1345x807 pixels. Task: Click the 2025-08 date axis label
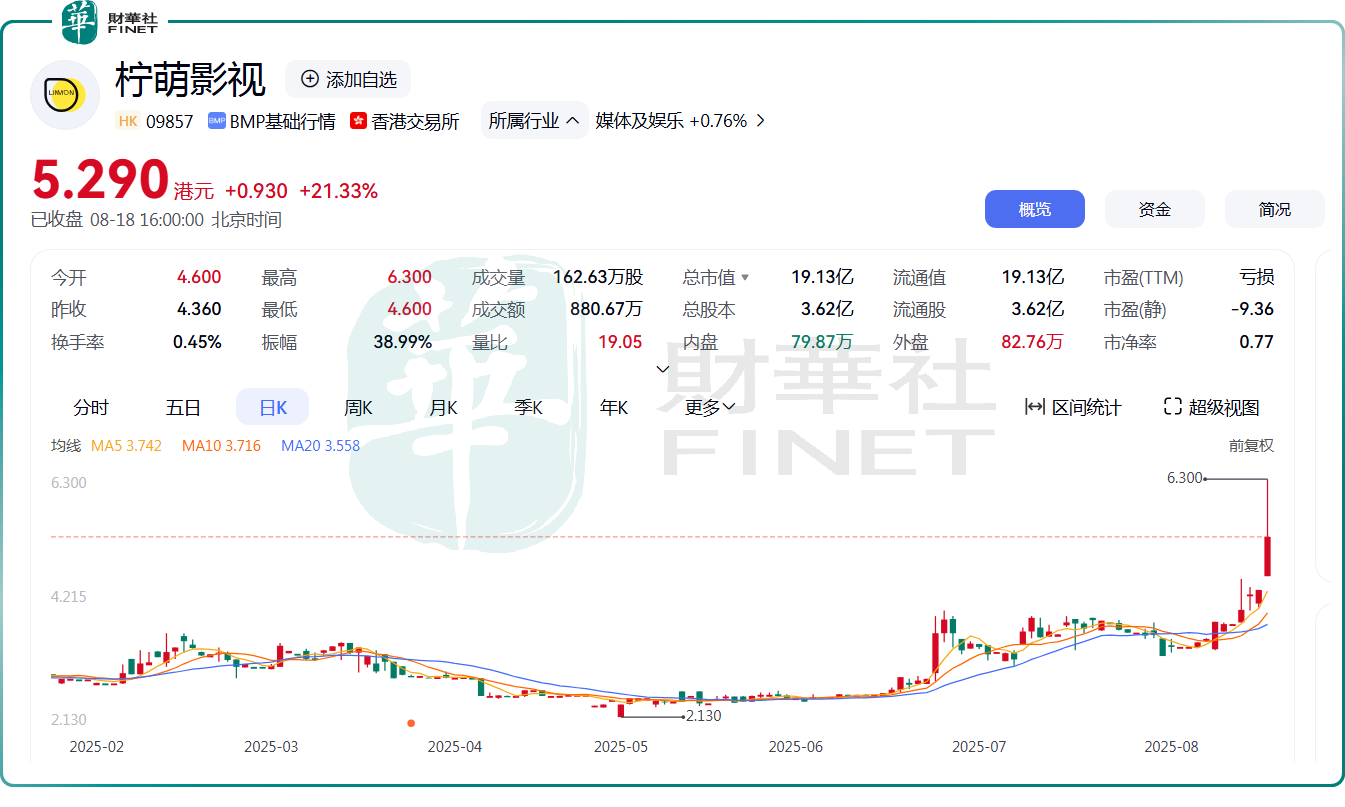point(1171,746)
